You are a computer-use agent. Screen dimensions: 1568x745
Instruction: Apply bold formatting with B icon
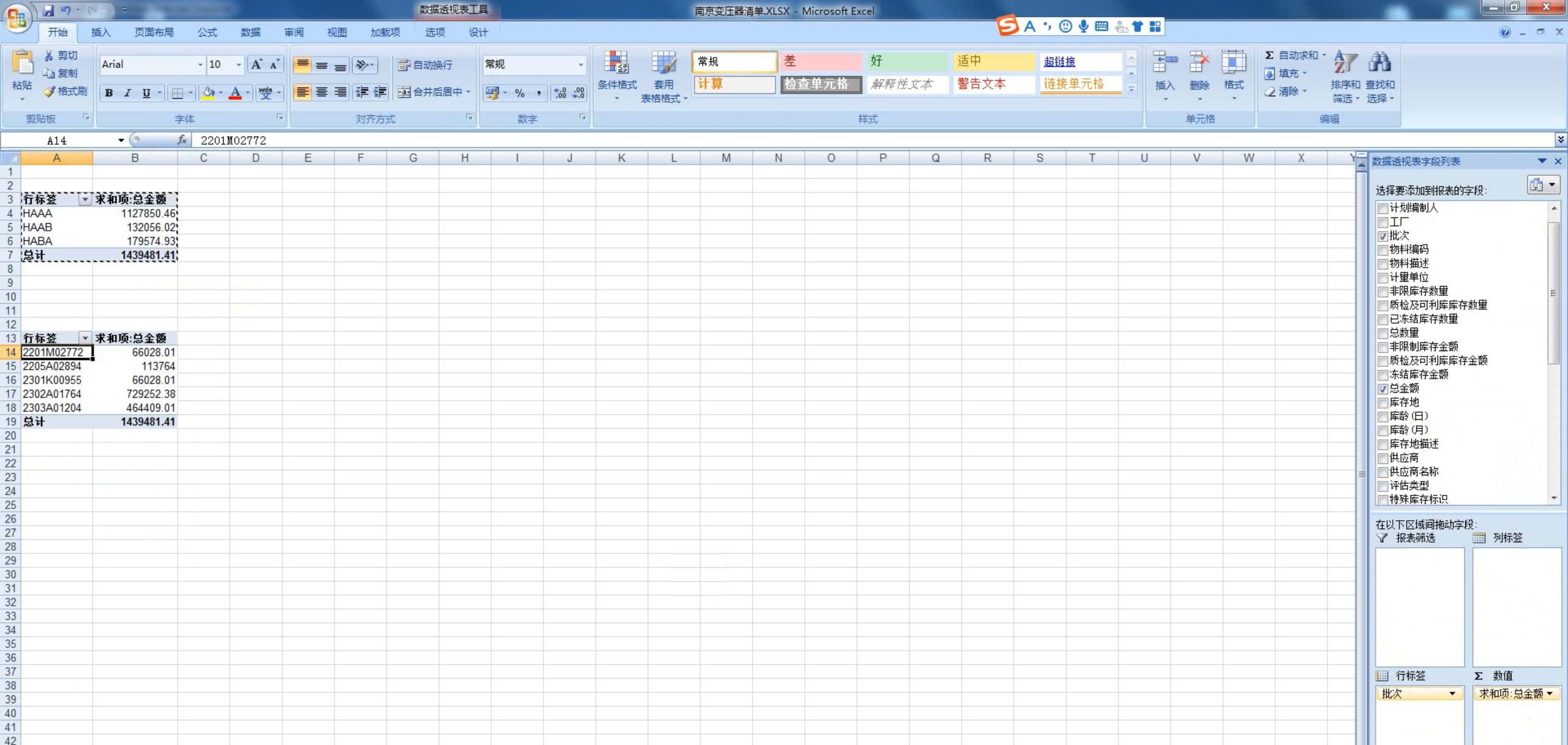pyautogui.click(x=109, y=93)
